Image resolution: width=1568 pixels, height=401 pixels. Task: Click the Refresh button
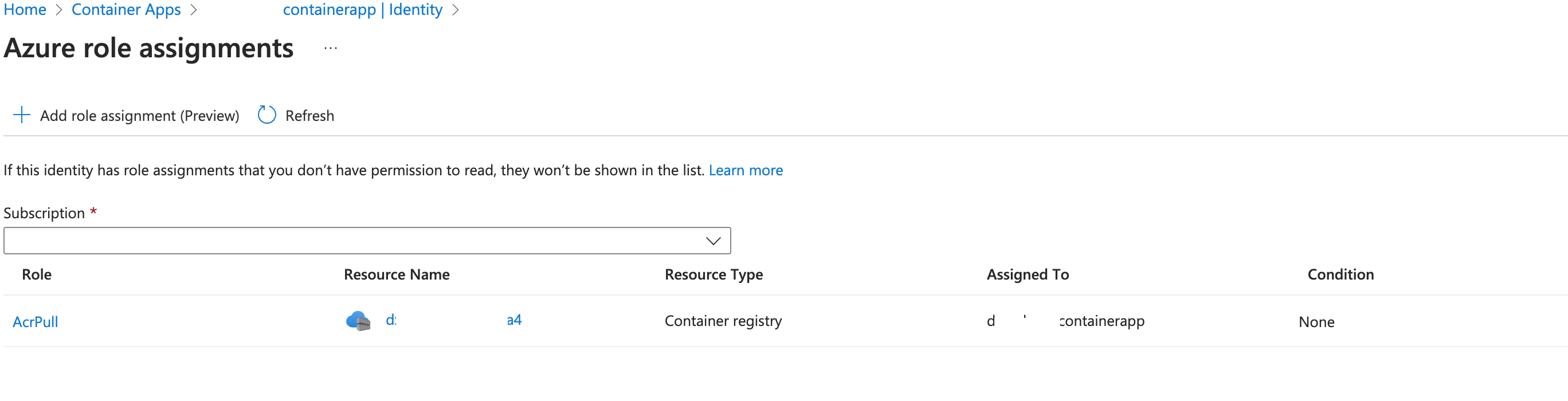[309, 115]
